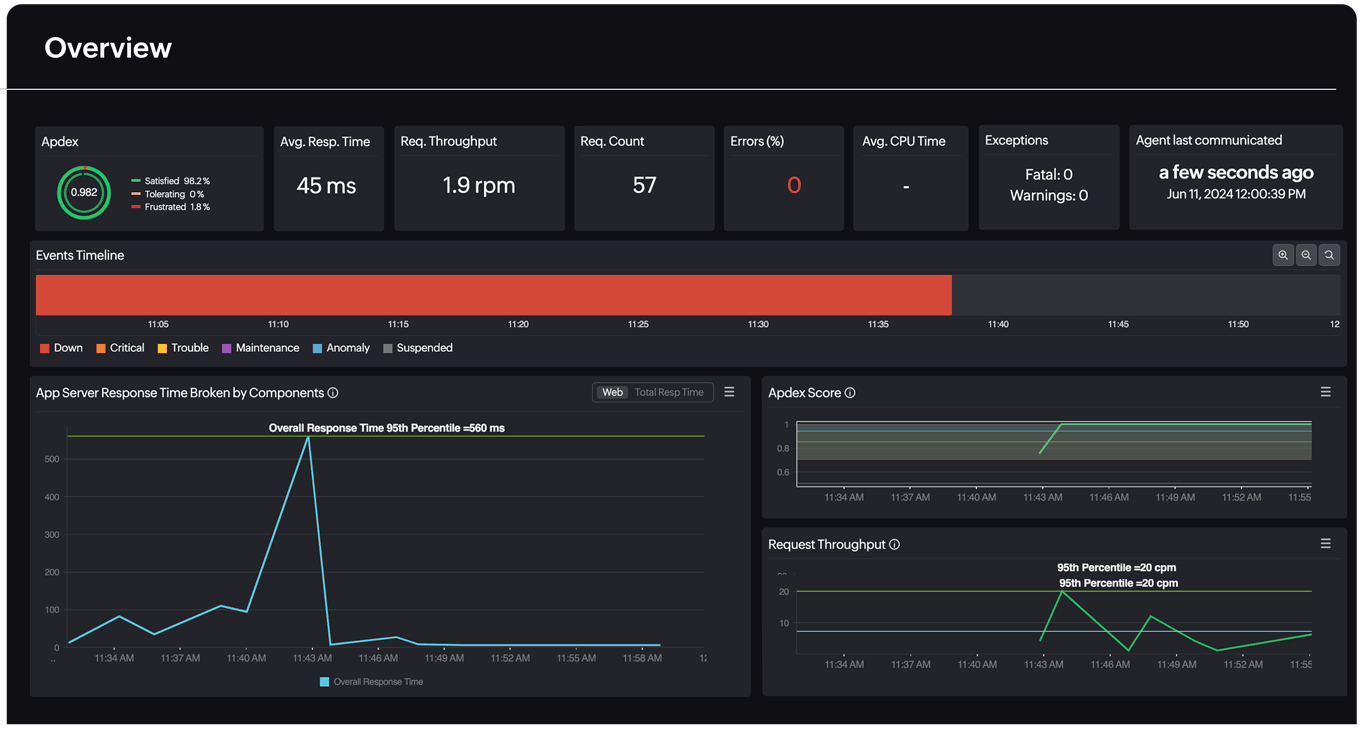Reset the Events Timeline zoom

click(1329, 255)
